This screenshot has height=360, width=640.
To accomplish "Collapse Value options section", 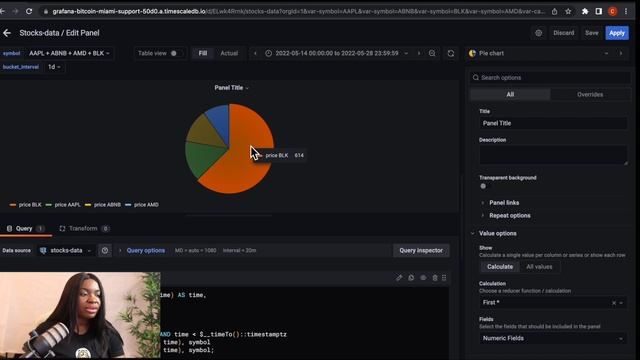I will (497, 233).
